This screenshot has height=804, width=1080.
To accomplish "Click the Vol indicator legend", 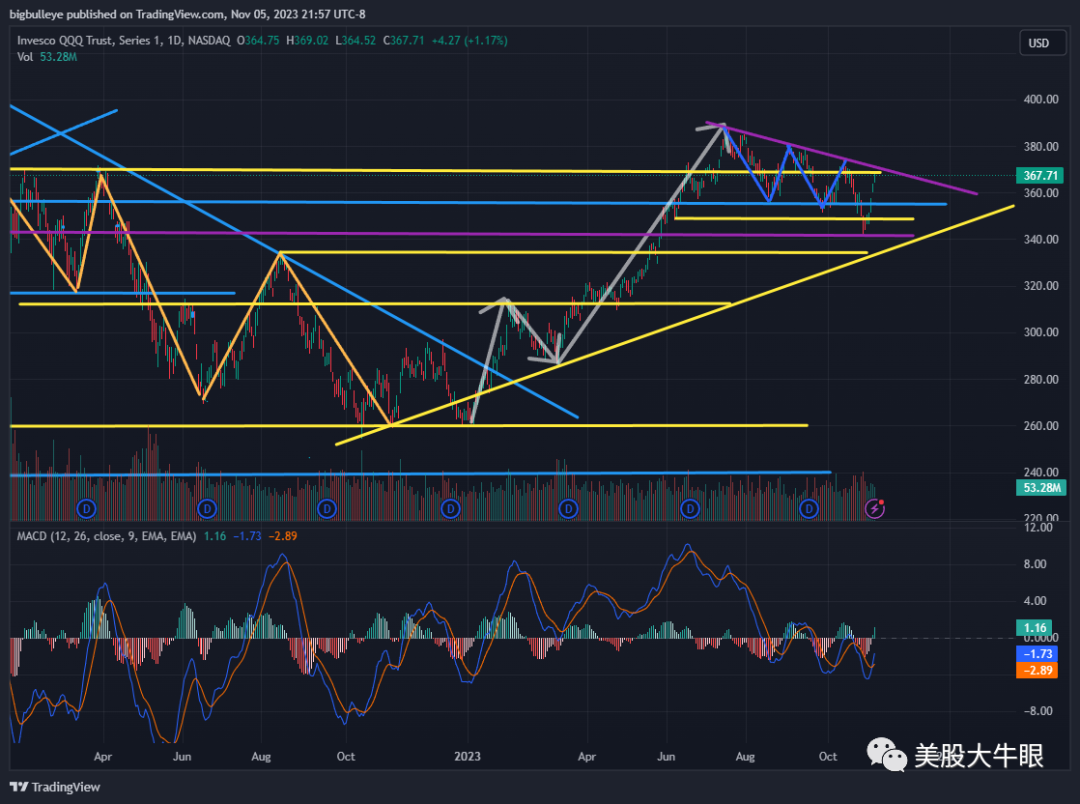I will click(47, 56).
